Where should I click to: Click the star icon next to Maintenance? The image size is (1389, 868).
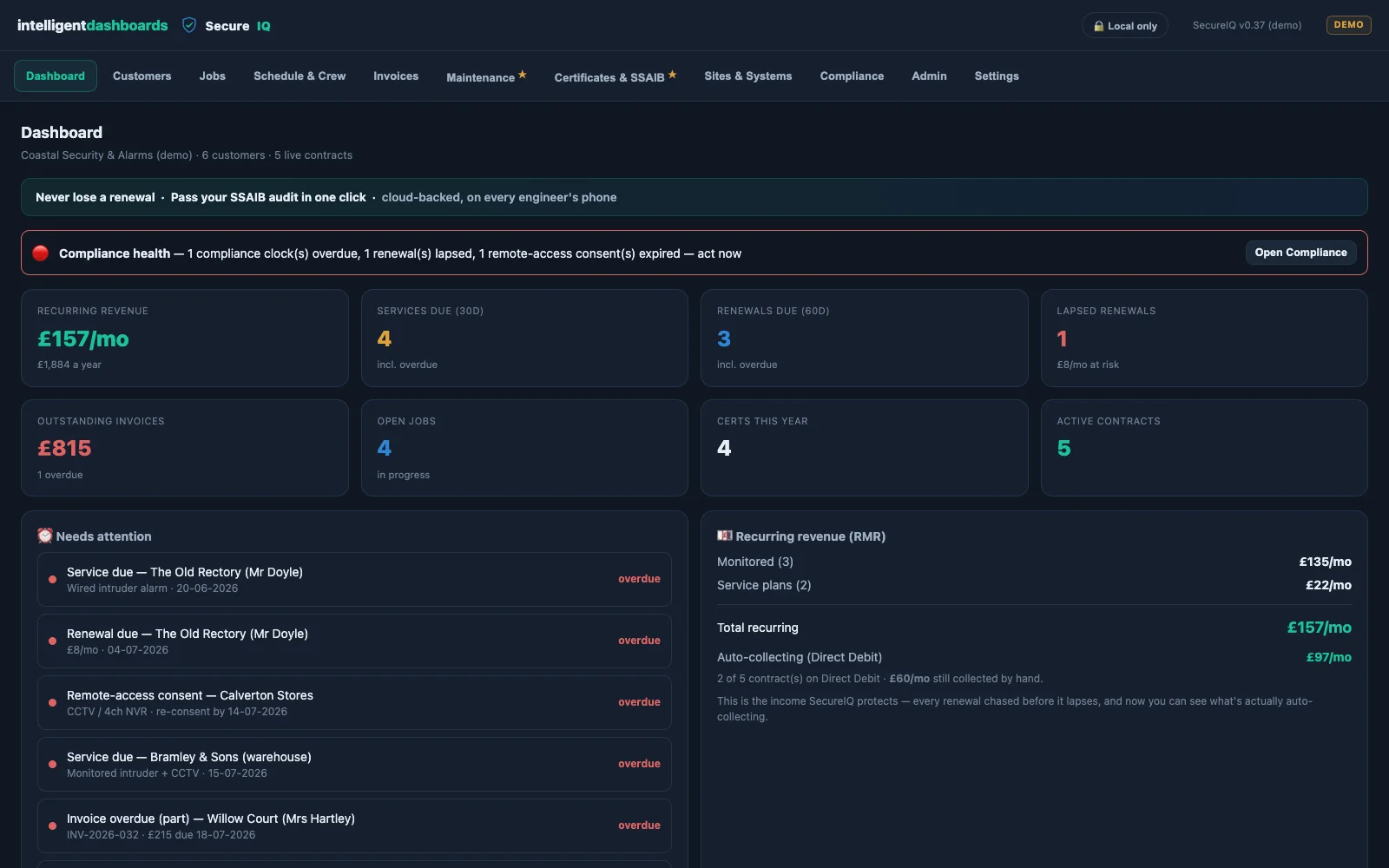point(523,75)
